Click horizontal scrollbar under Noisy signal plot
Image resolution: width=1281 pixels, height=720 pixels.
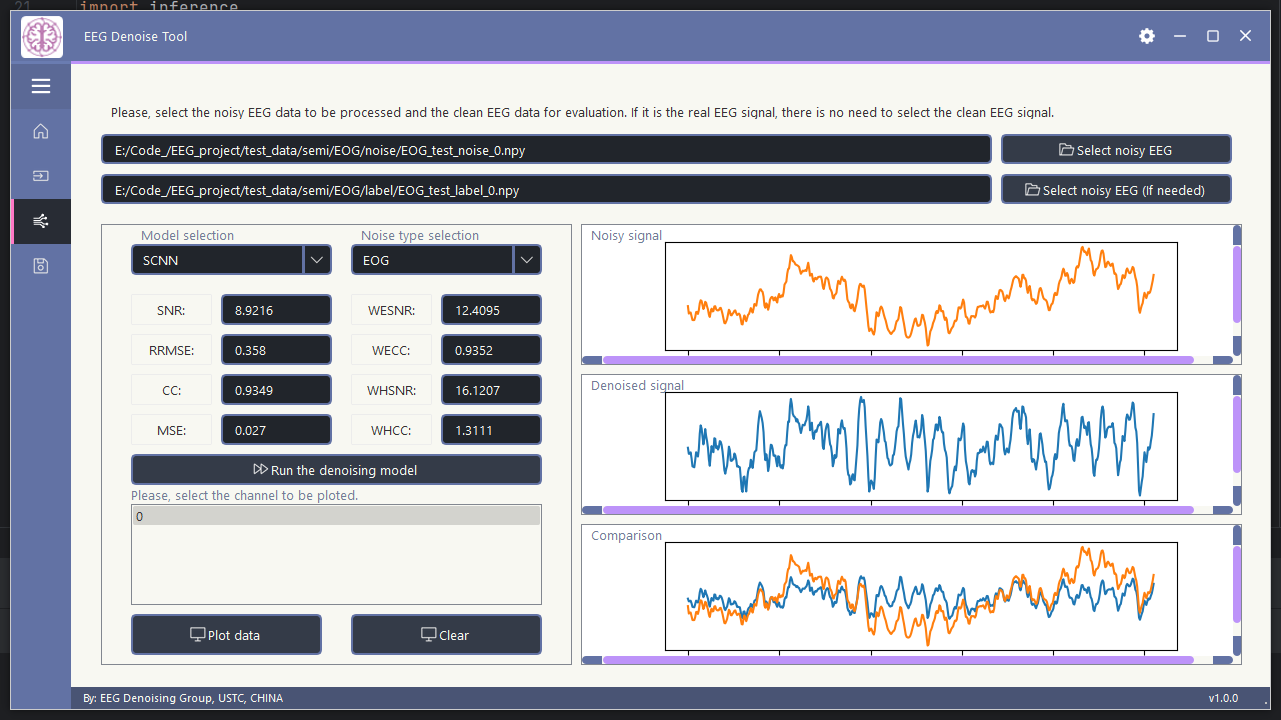tap(897, 360)
